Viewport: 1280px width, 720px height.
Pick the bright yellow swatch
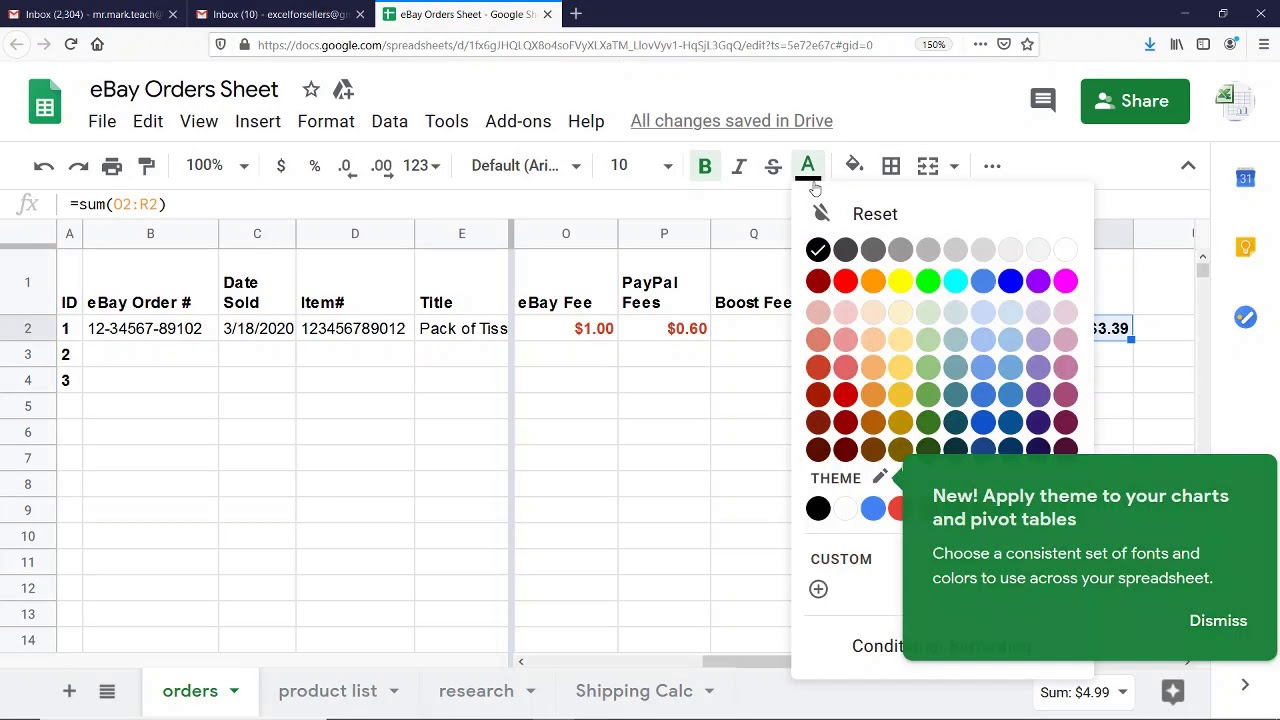pyautogui.click(x=900, y=282)
